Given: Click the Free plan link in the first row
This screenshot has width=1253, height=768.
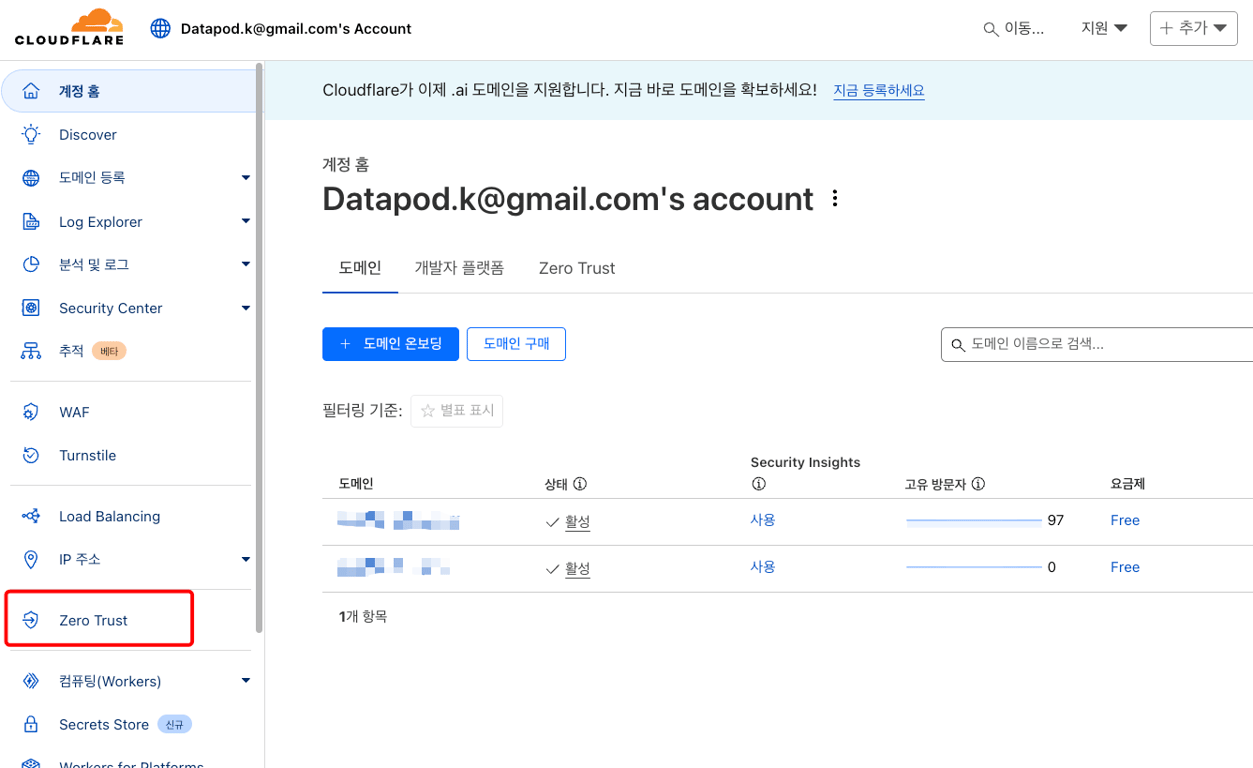Looking at the screenshot, I should [x=1125, y=520].
